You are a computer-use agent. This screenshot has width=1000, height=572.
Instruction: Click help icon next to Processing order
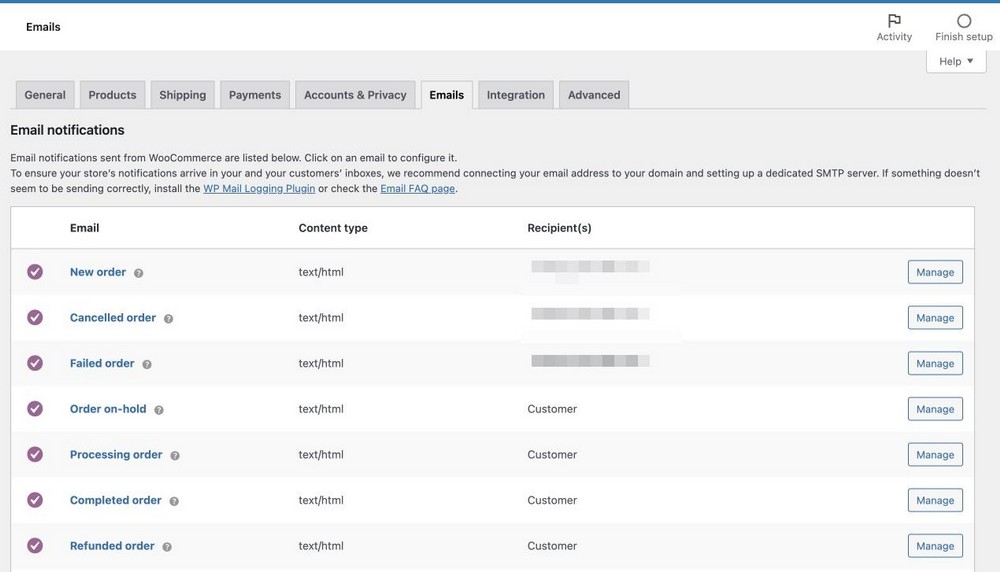[175, 455]
